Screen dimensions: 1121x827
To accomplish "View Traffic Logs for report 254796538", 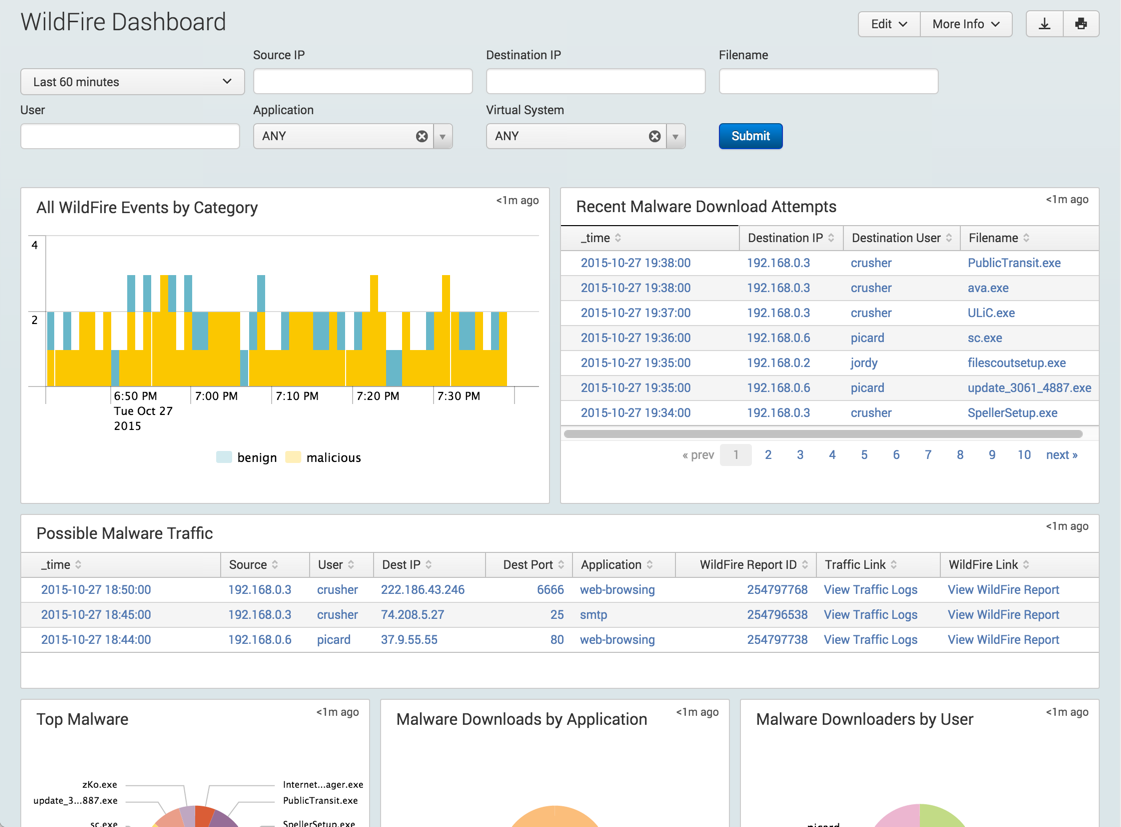I will click(x=870, y=615).
